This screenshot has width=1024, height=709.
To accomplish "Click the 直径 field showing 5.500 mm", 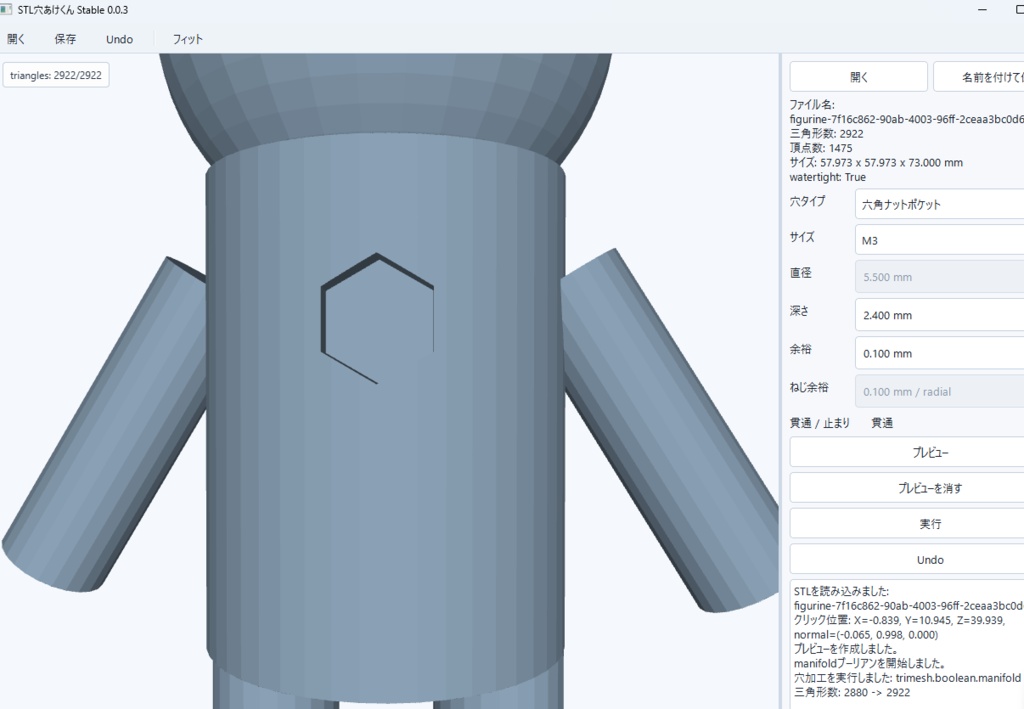I will point(939,277).
